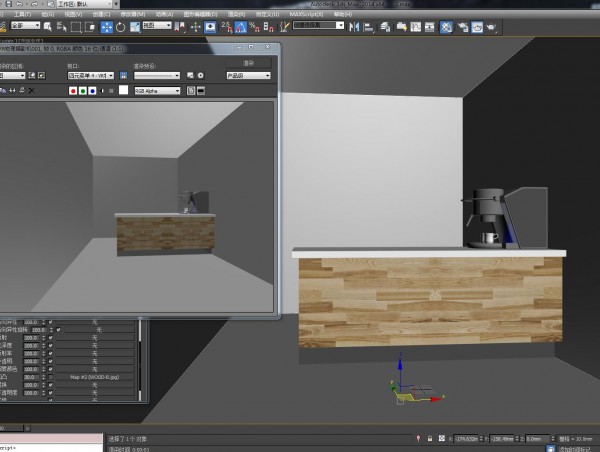Image resolution: width=600 pixels, height=452 pixels.
Task: Toggle the blue channel in render window
Action: 92,91
